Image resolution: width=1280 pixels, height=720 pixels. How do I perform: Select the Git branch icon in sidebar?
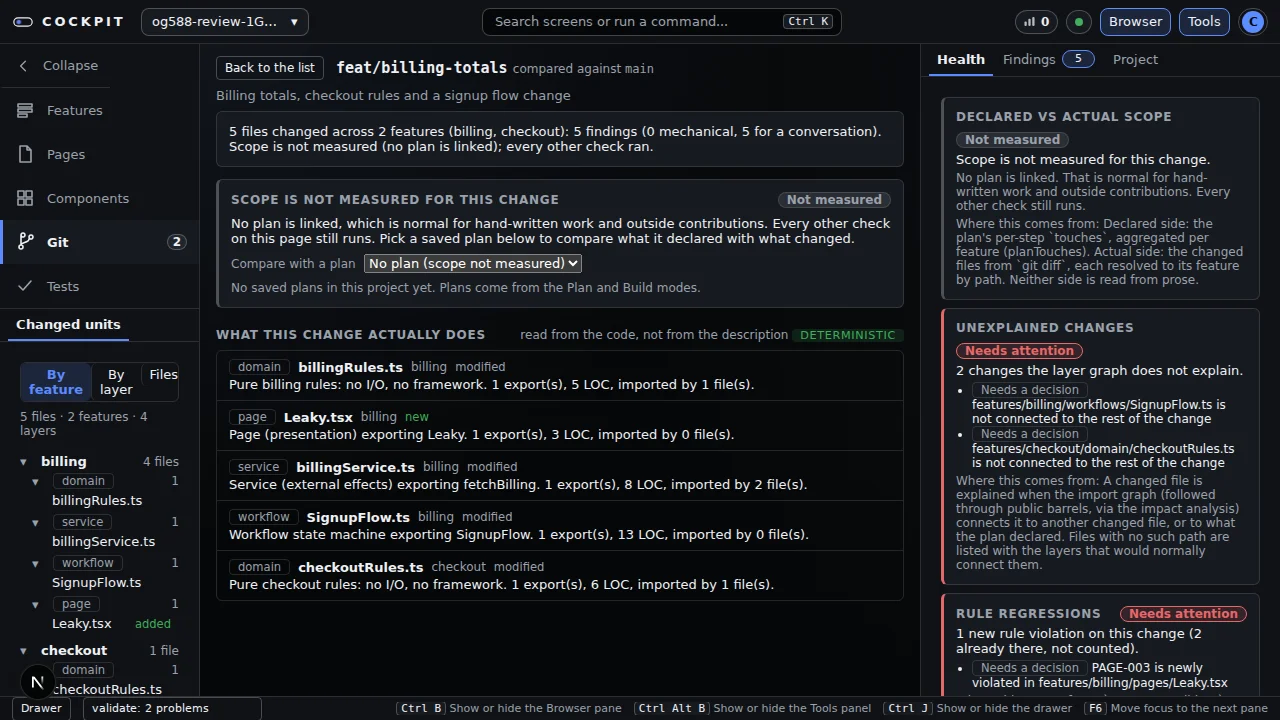click(x=25, y=242)
